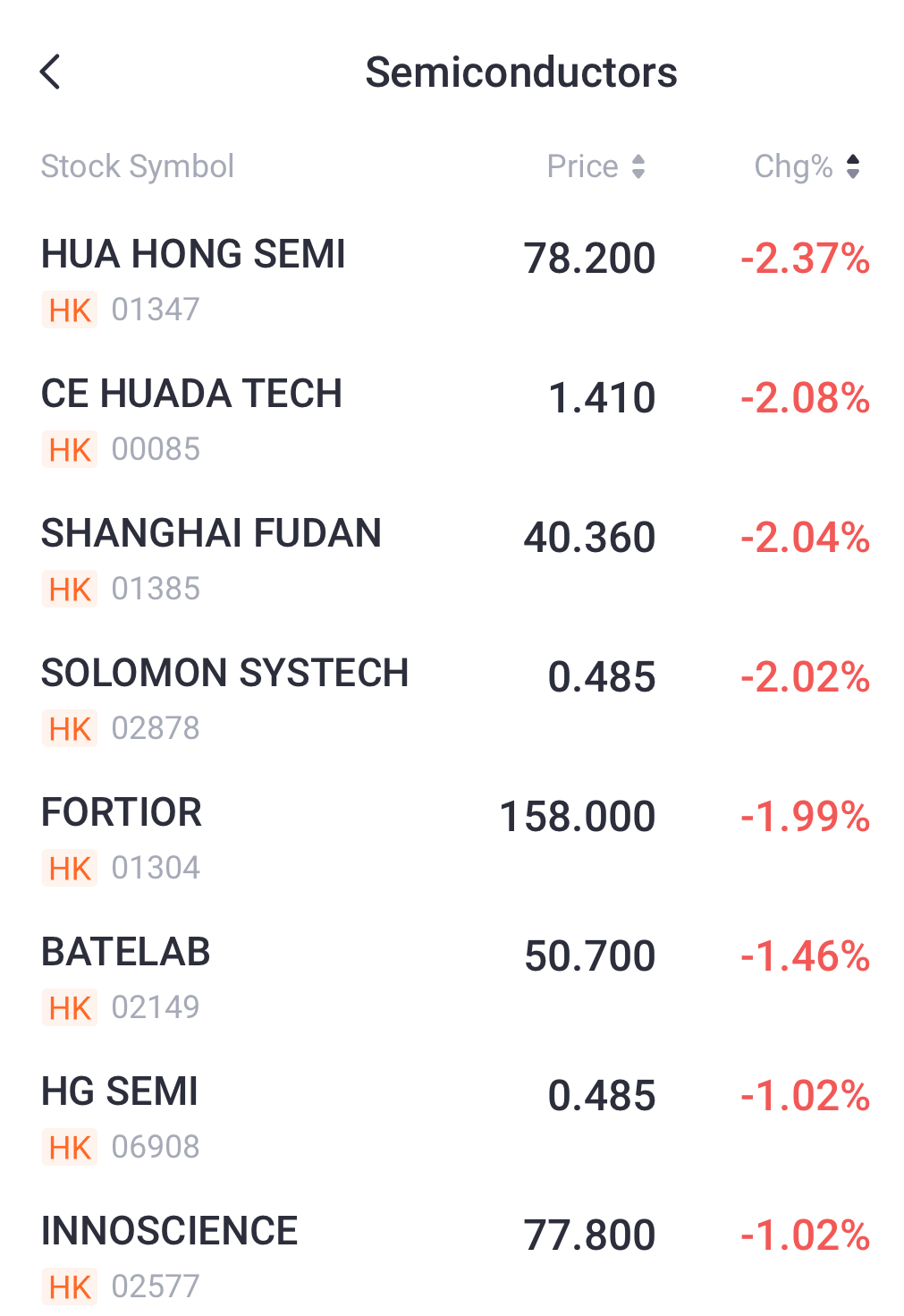This screenshot has height=1316, width=904.
Task: Sort by Price arrows icon
Action: pyautogui.click(x=638, y=166)
